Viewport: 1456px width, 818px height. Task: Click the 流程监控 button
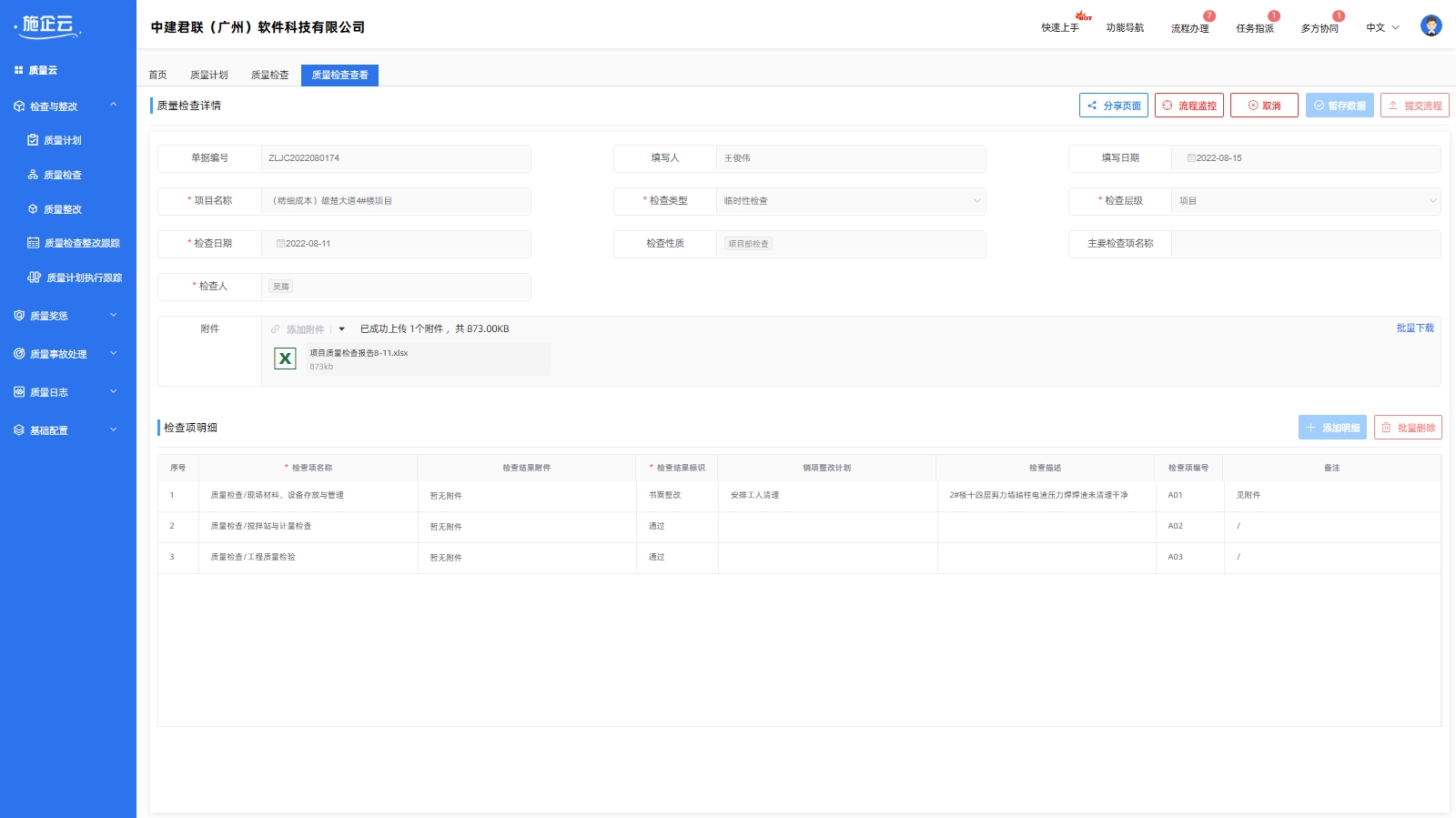[1188, 106]
